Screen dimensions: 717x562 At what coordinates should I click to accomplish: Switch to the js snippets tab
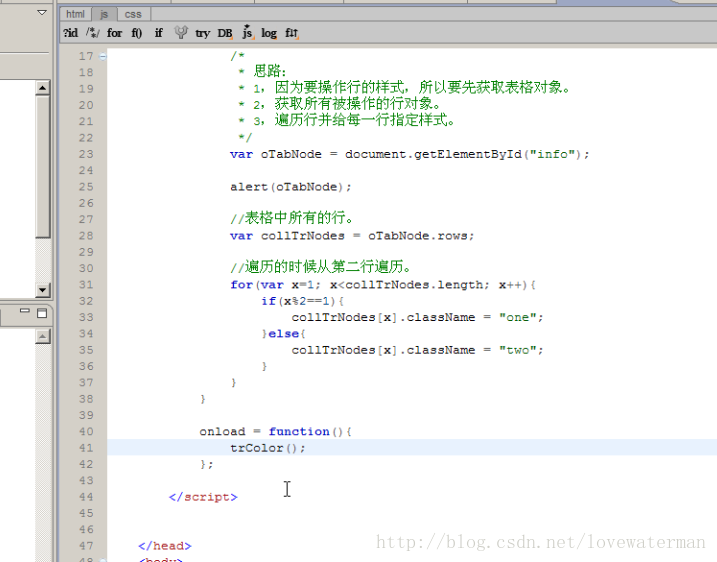pyautogui.click(x=104, y=14)
